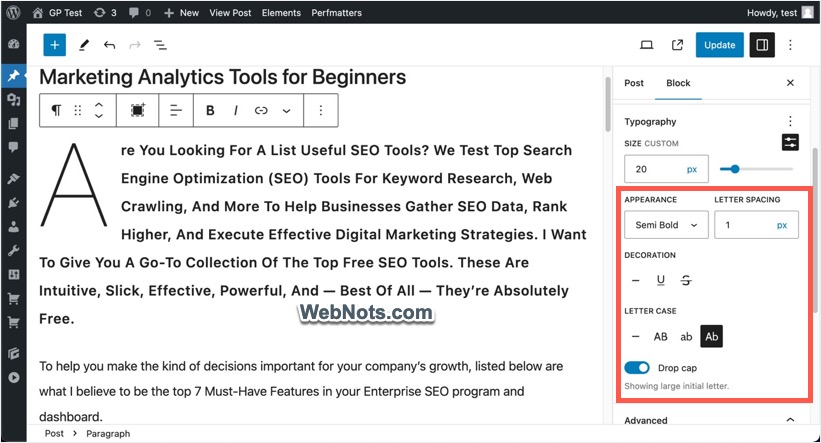
Task: Select the underline decoration icon
Action: click(661, 281)
